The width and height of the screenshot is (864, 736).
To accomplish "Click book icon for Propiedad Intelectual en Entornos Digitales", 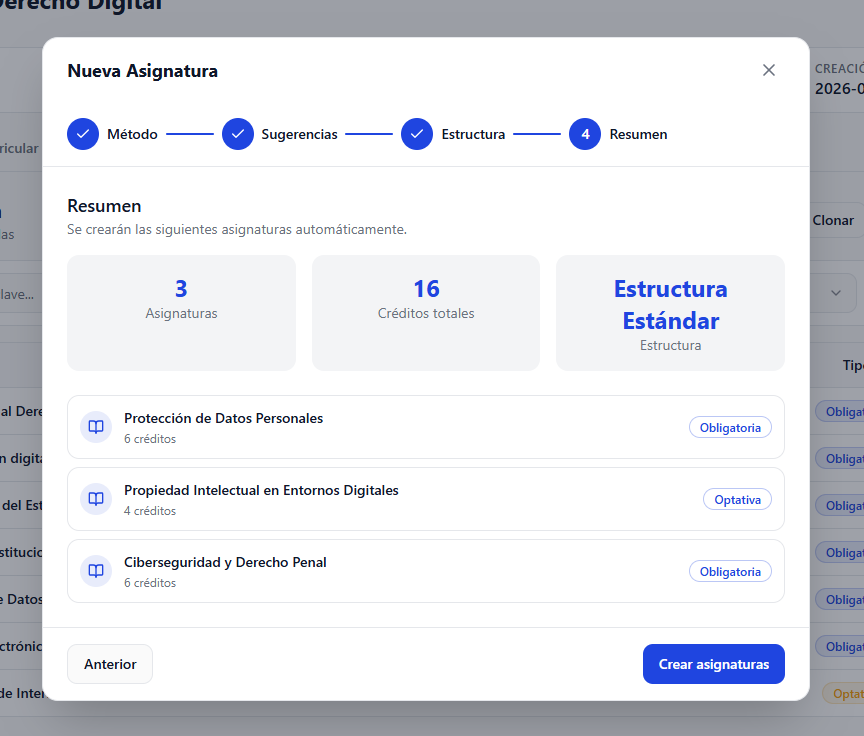I will pyautogui.click(x=96, y=499).
